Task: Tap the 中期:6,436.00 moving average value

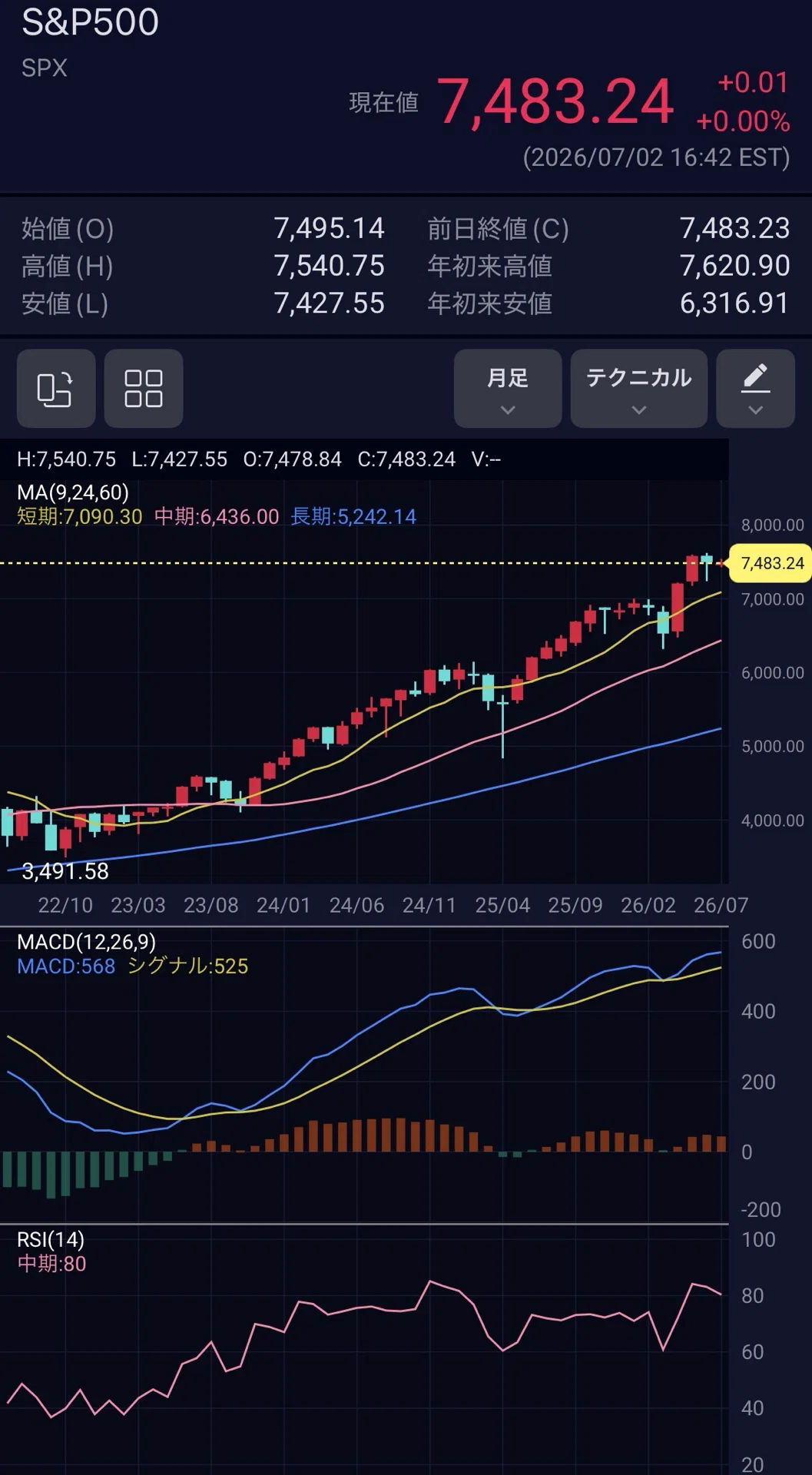Action: 217,516
